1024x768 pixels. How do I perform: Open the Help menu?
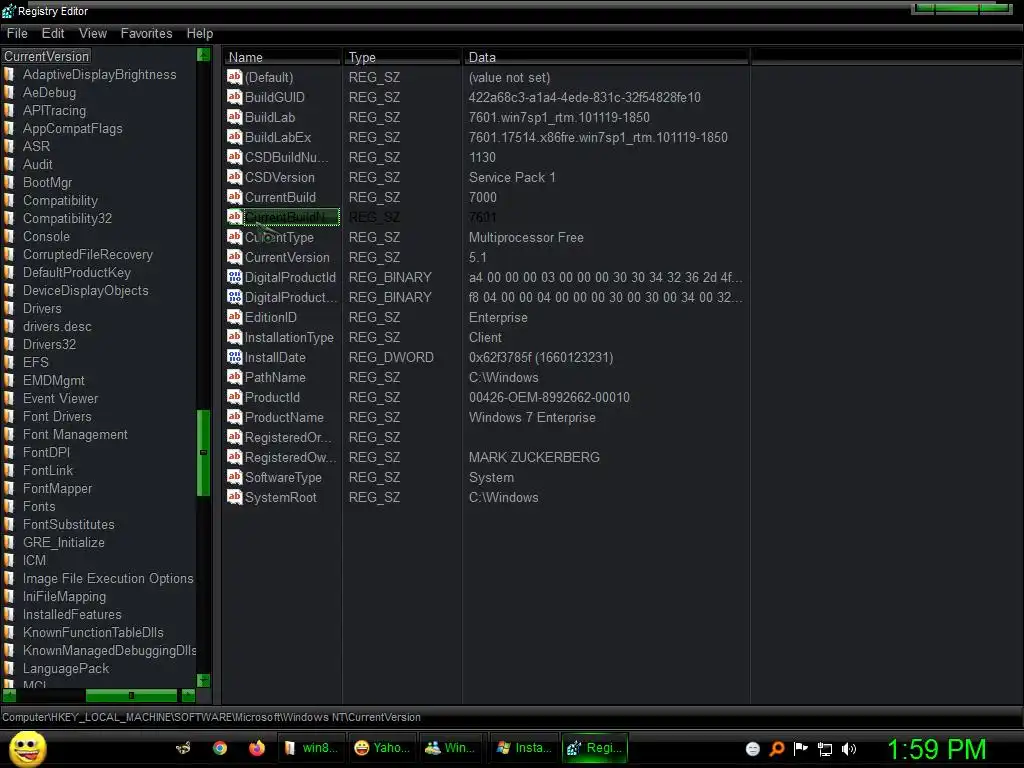199,33
